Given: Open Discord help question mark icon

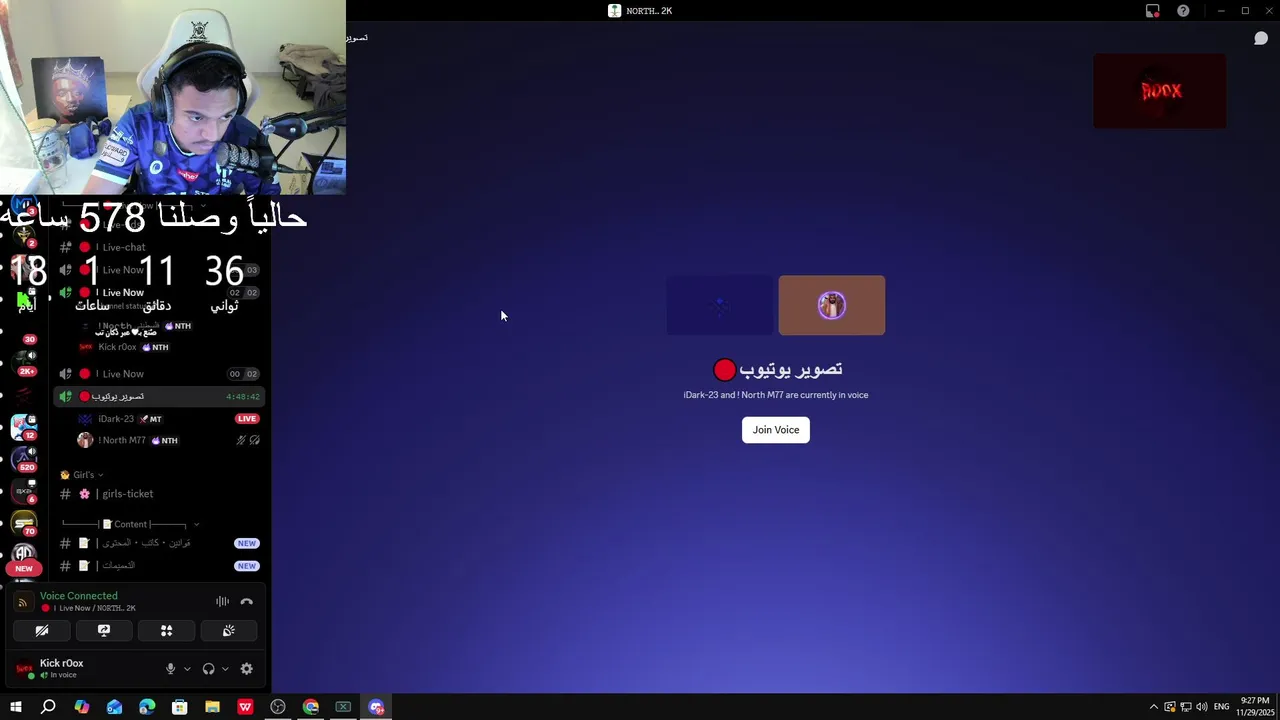Looking at the screenshot, I should point(1183,11).
